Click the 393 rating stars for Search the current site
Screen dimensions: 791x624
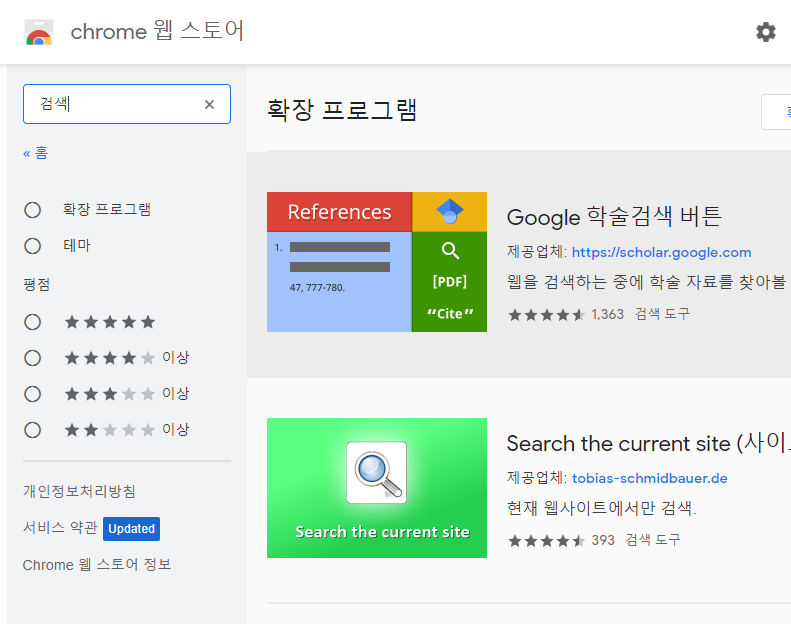point(546,541)
